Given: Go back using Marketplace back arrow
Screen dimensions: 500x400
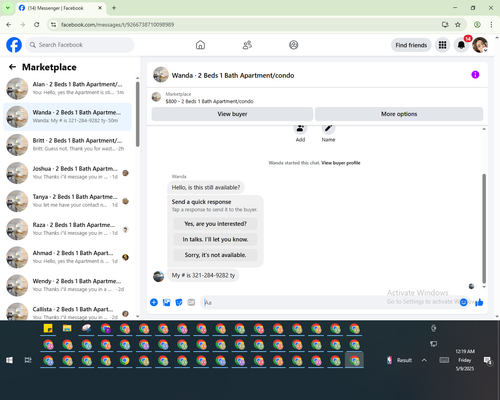Looking at the screenshot, I should click(x=12, y=67).
